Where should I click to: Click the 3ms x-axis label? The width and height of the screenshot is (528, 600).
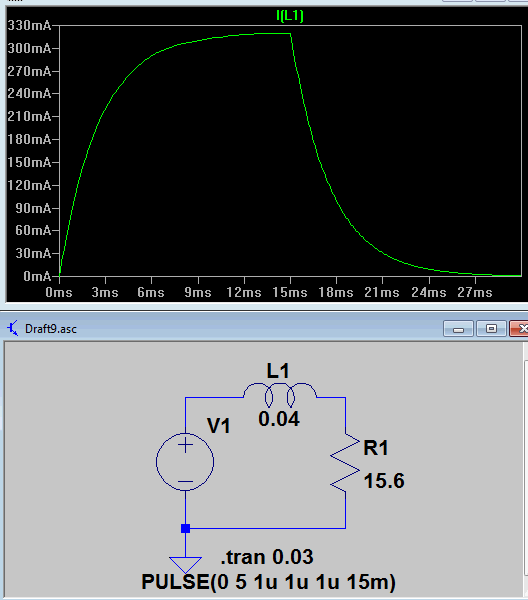coord(105,293)
